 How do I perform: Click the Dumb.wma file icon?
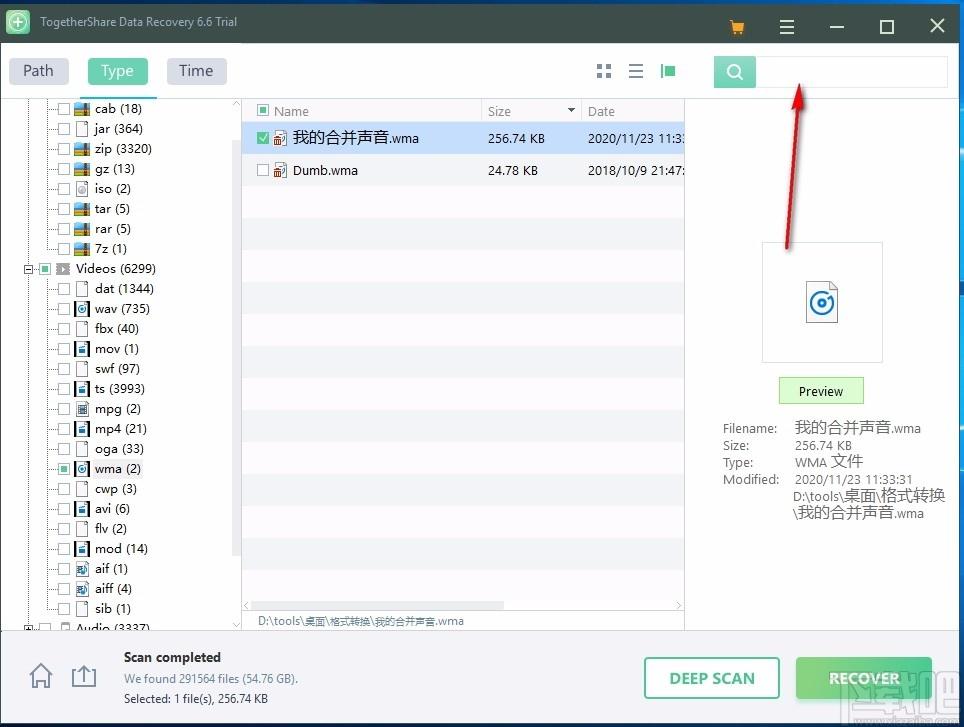pyautogui.click(x=280, y=170)
